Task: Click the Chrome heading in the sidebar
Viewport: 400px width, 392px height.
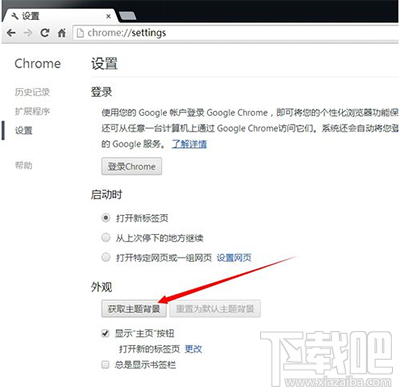Action: [38, 63]
